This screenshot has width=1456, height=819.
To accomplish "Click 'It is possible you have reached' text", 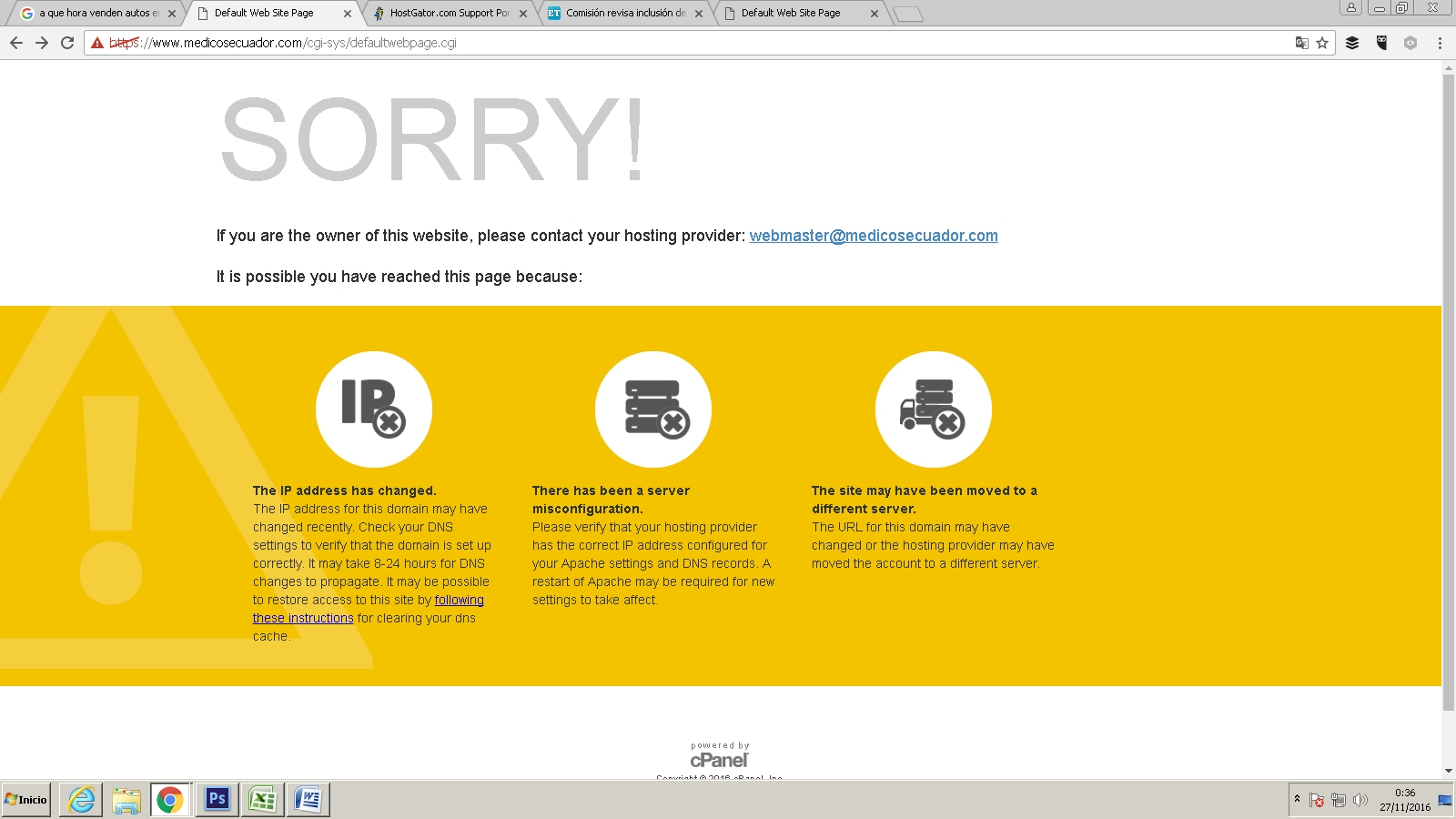I will point(399,277).
